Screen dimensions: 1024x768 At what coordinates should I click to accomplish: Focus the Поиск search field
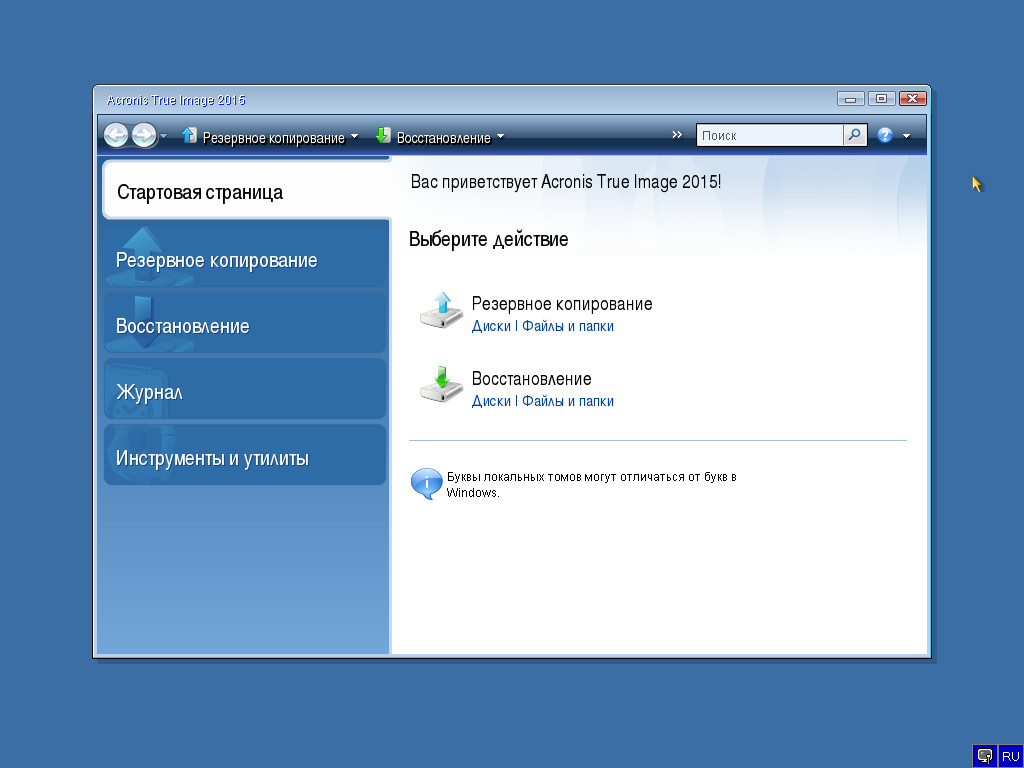coord(771,135)
